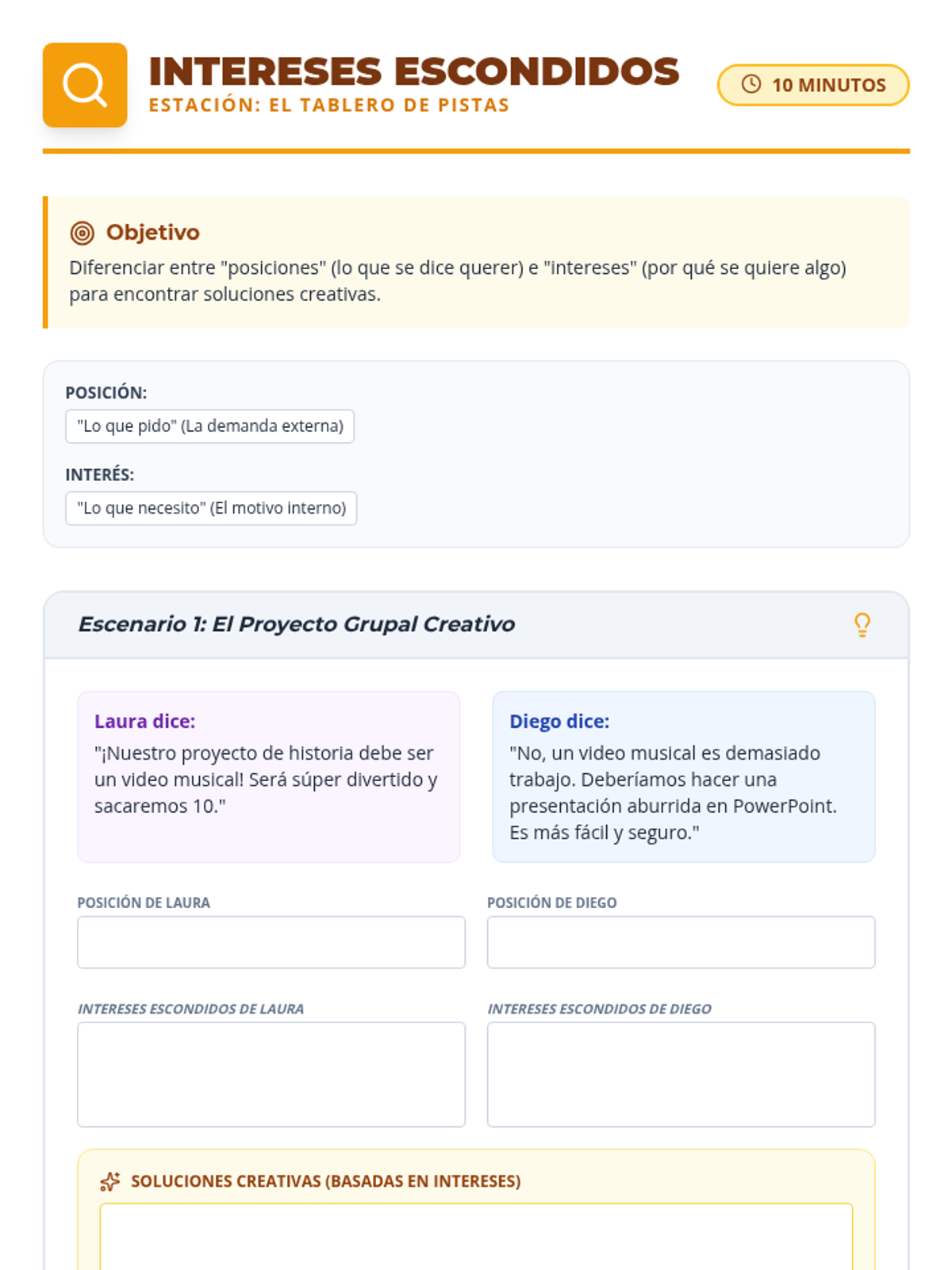
Task: Select the "Lo que pido" definition chip
Action: pyautogui.click(x=209, y=426)
